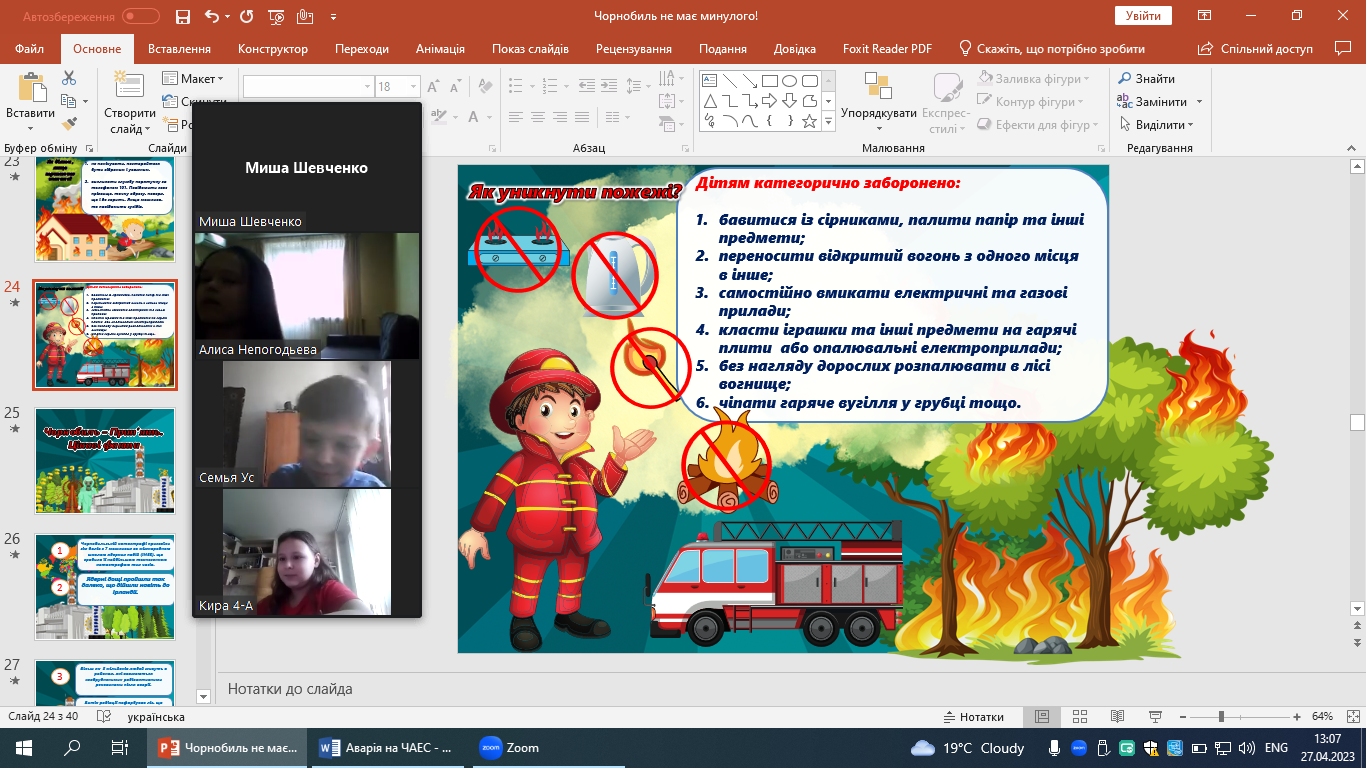Open Reading View from the status bar
Screen dimensions: 1366x768
(1115, 717)
